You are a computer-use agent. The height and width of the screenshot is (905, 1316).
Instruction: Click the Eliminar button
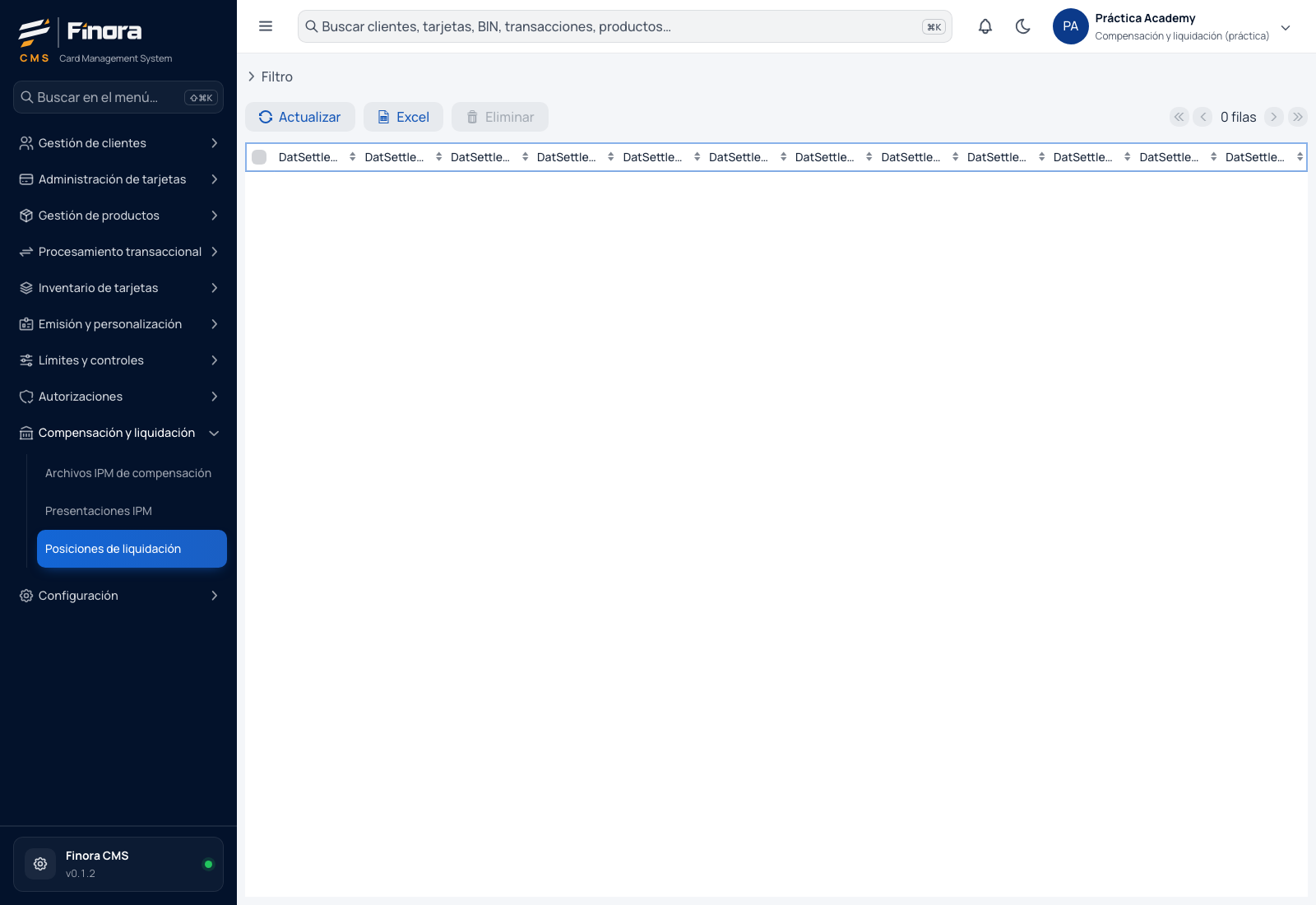tap(500, 117)
